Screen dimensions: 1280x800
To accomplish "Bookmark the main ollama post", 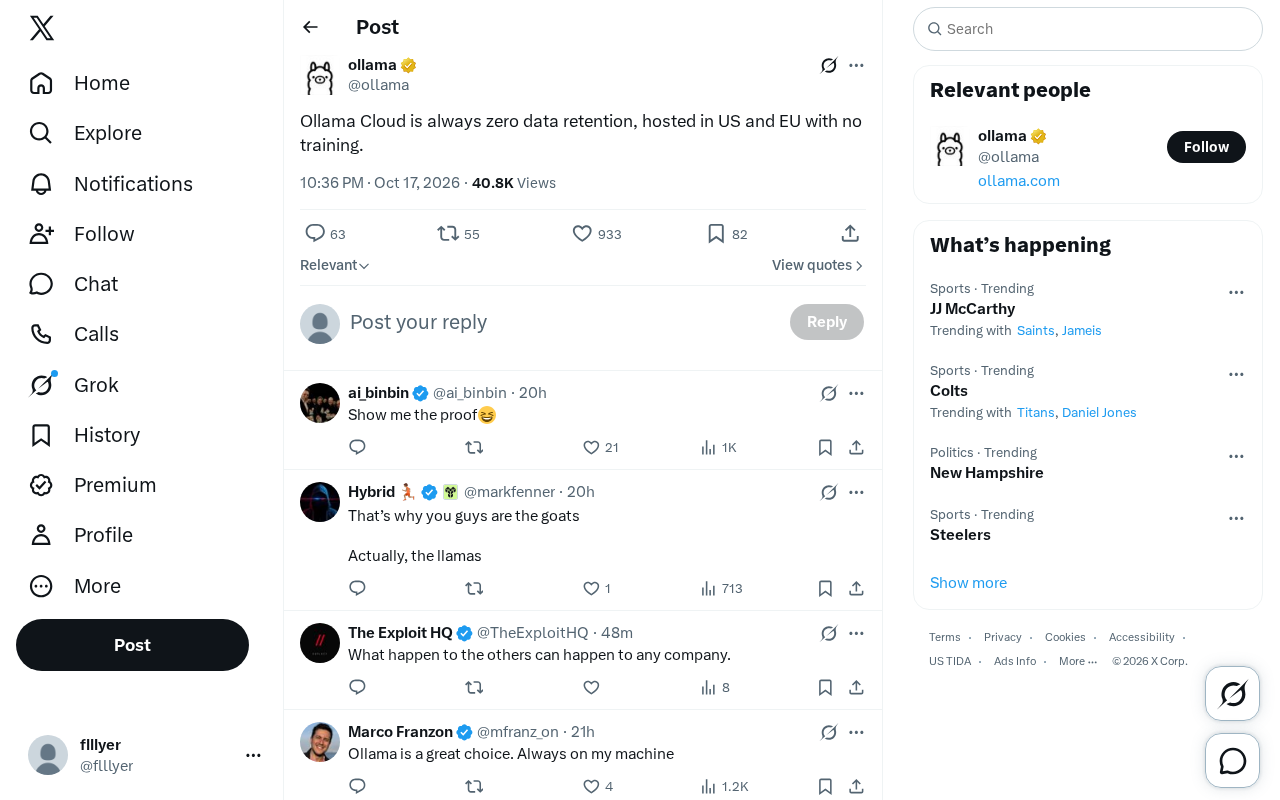I will (x=727, y=233).
